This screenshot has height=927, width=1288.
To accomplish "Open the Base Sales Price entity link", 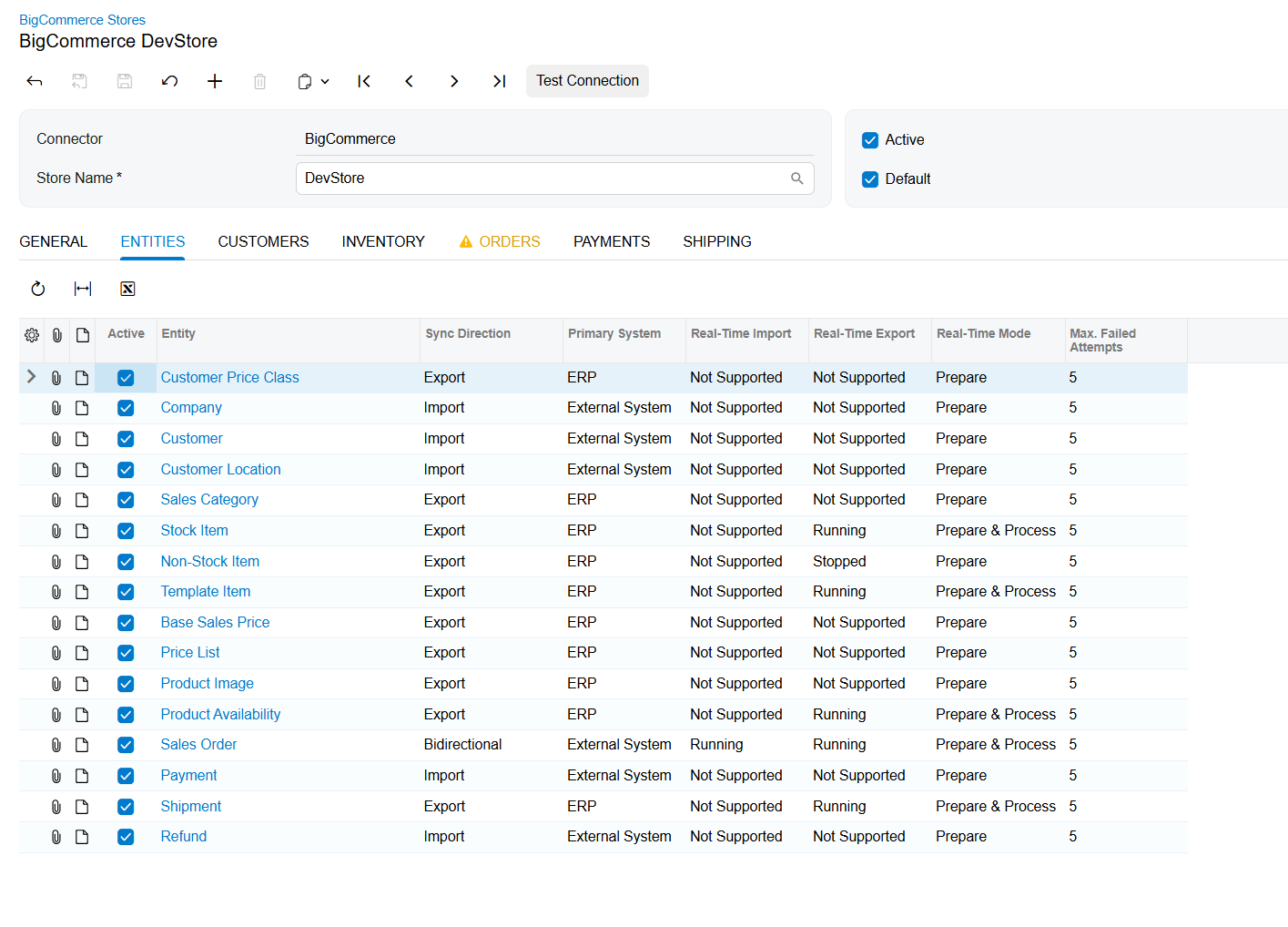I will pyautogui.click(x=215, y=622).
